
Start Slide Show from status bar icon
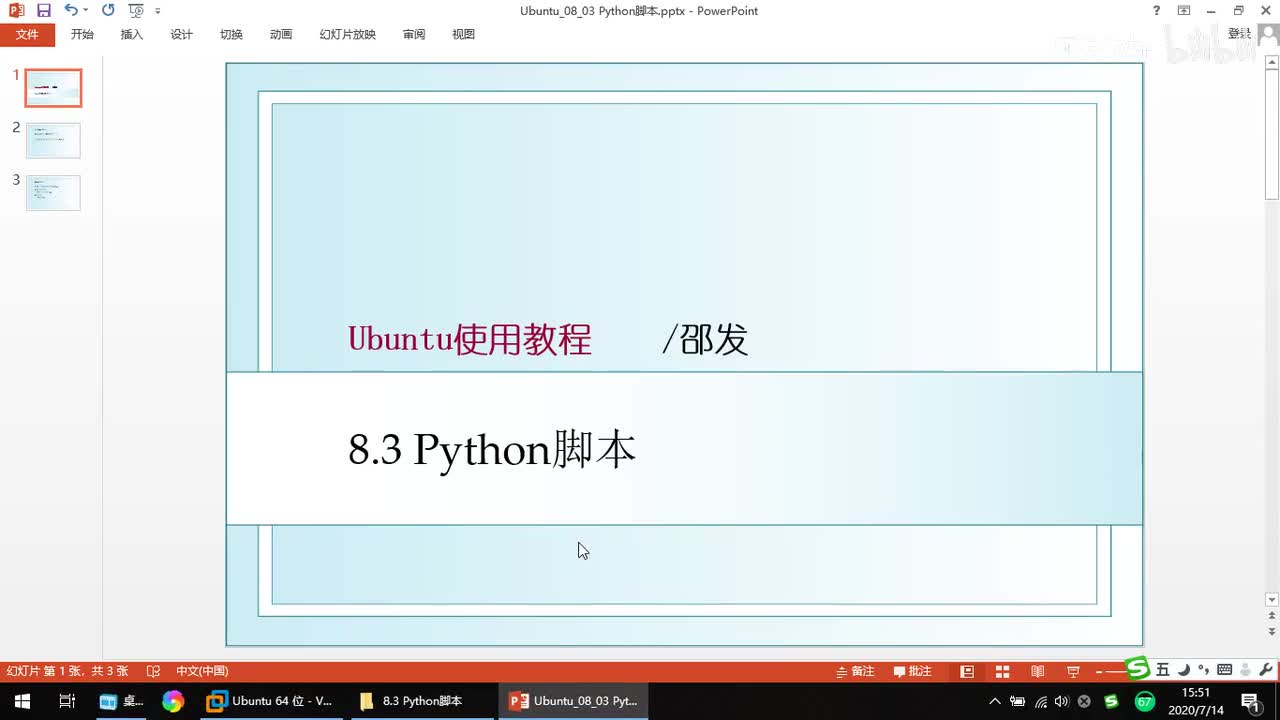(1073, 671)
